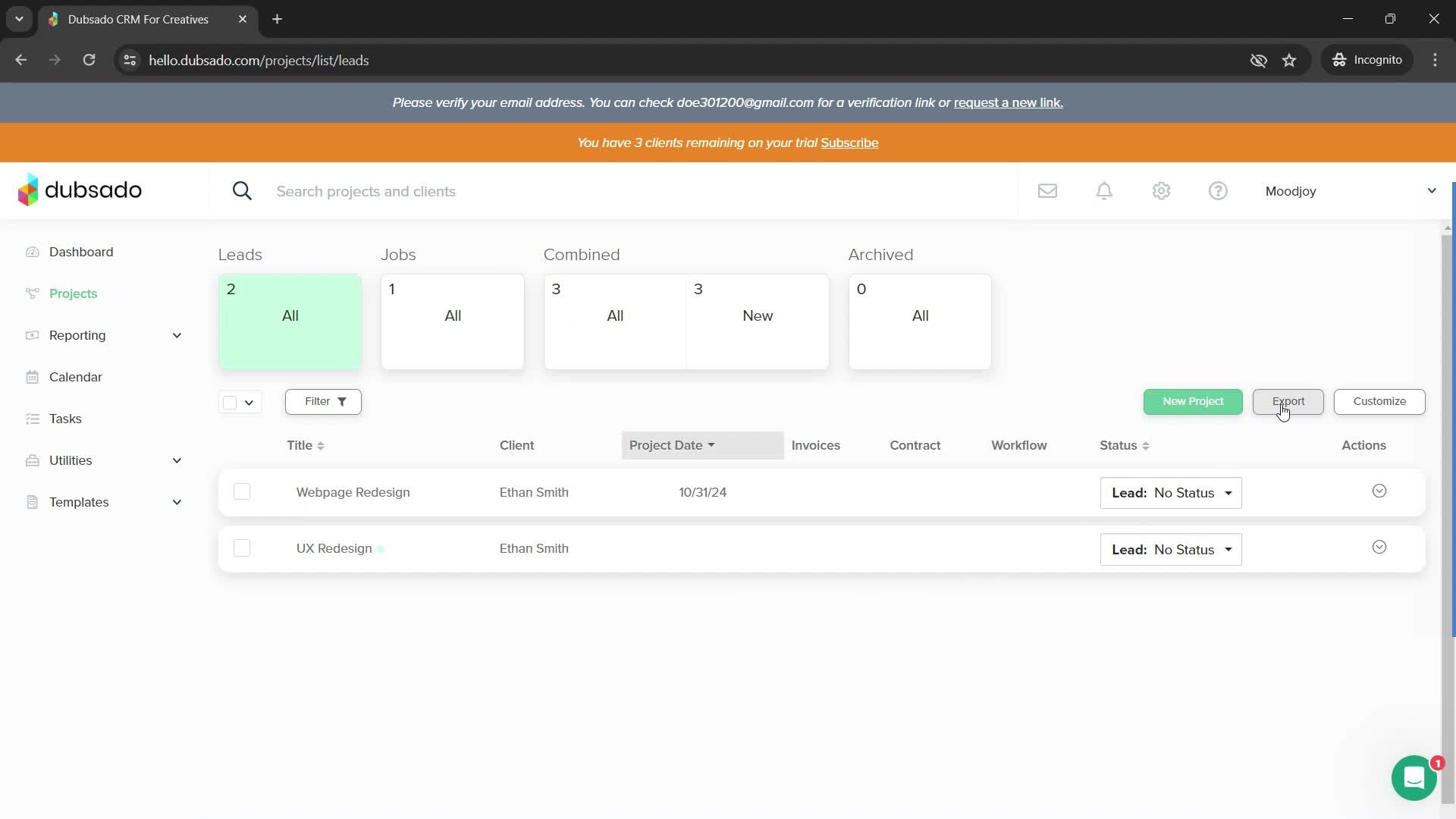
Task: Tick the select-all projects checkbox
Action: click(x=230, y=402)
